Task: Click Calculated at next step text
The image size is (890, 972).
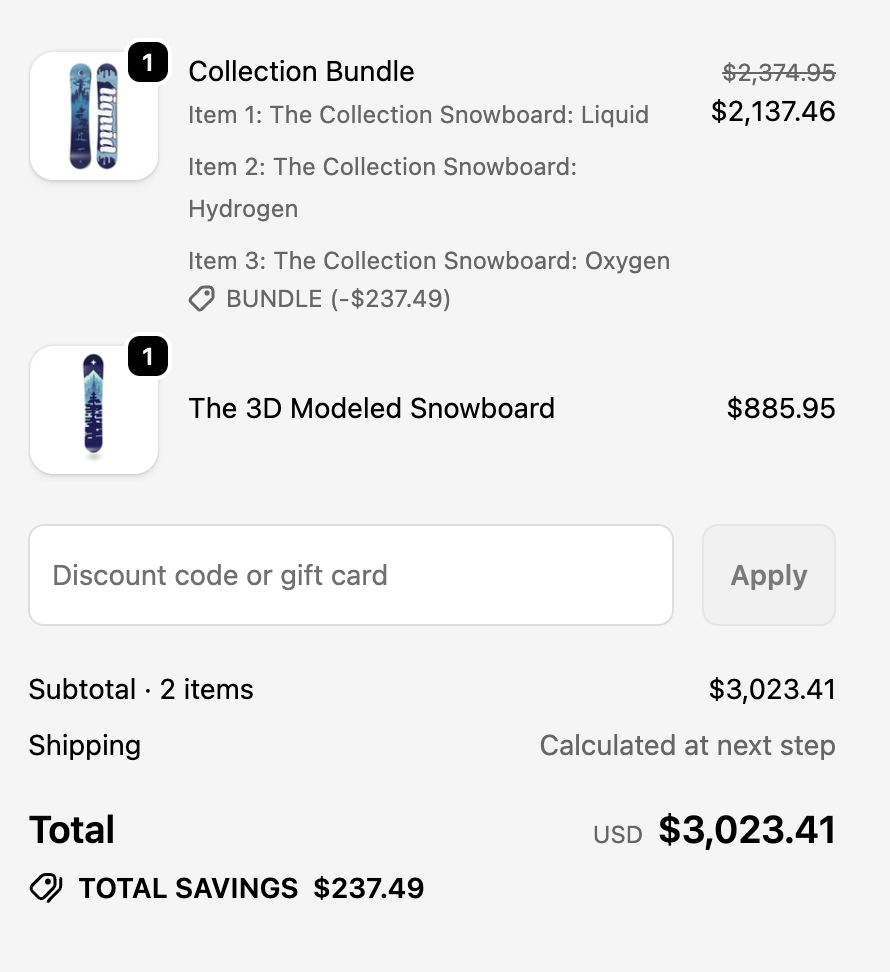Action: (x=688, y=745)
